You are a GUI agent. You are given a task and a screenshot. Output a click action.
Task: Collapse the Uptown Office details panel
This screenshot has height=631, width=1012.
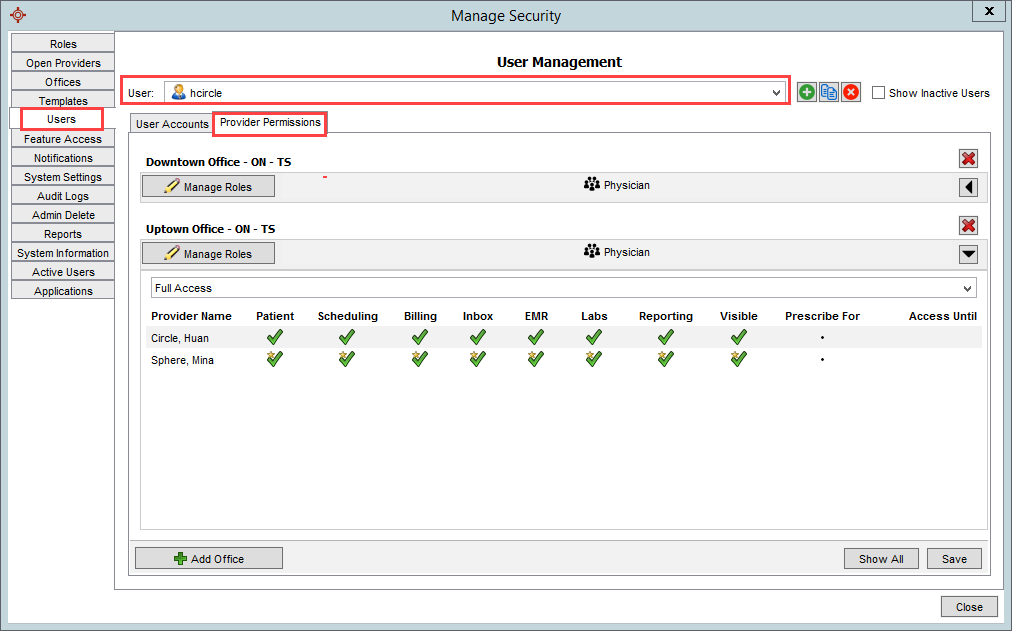point(967,254)
